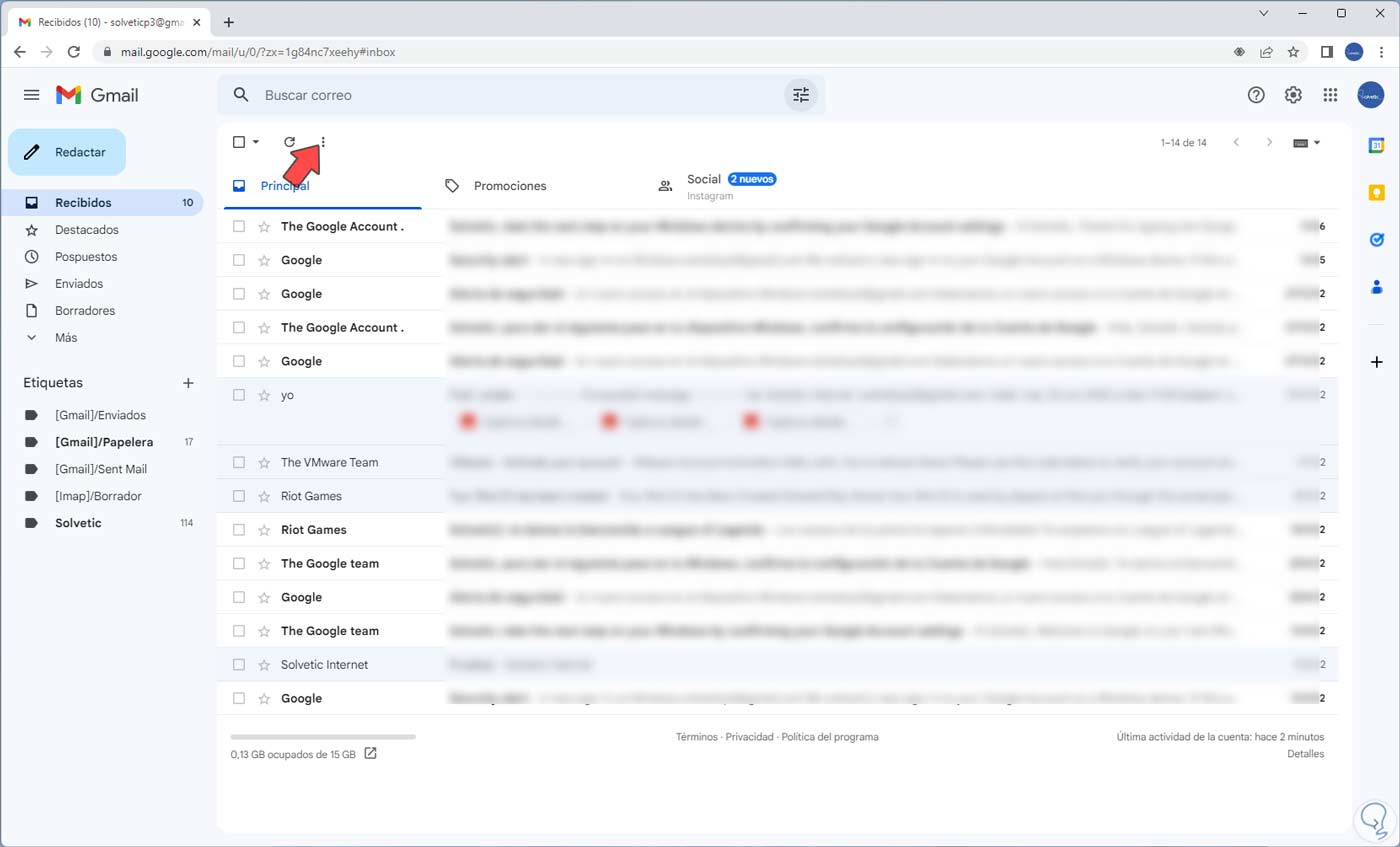This screenshot has height=847, width=1400.
Task: Open storage management link icon
Action: 370,753
